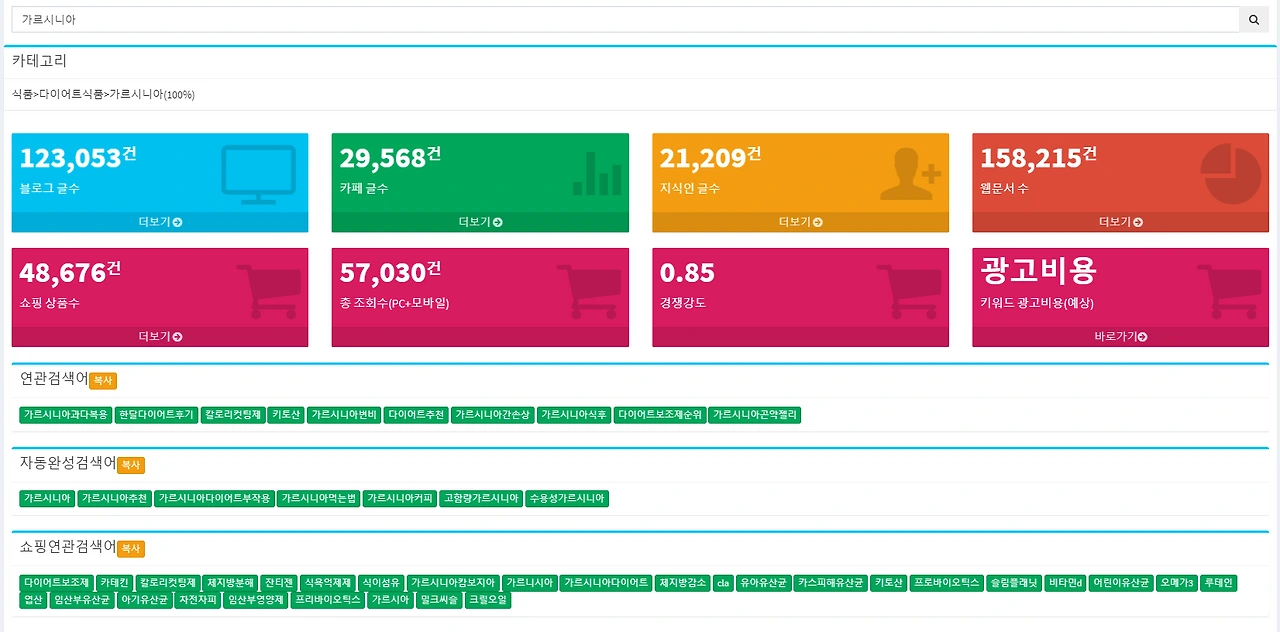
Task: Select the 키토산 tag under 연관검색어
Action: 286,415
